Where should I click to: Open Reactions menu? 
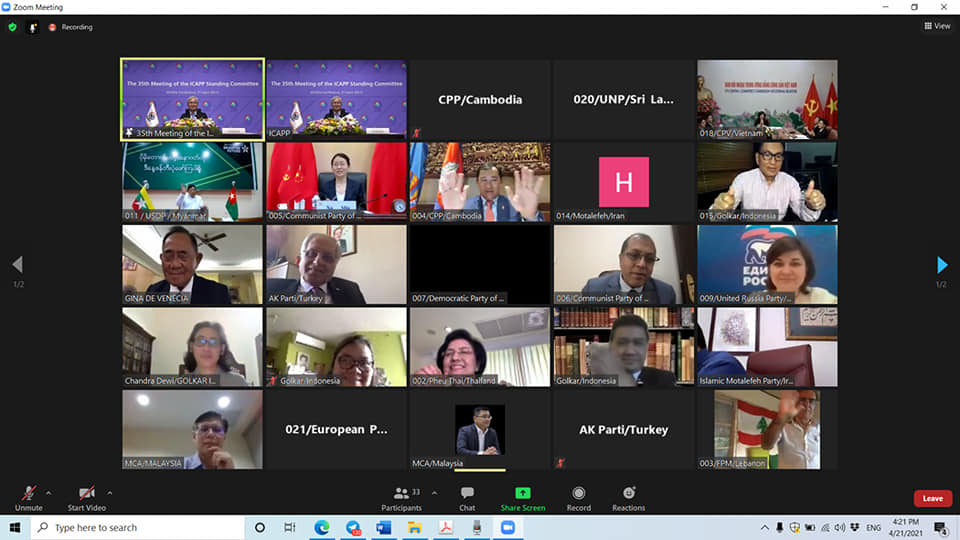tap(628, 498)
